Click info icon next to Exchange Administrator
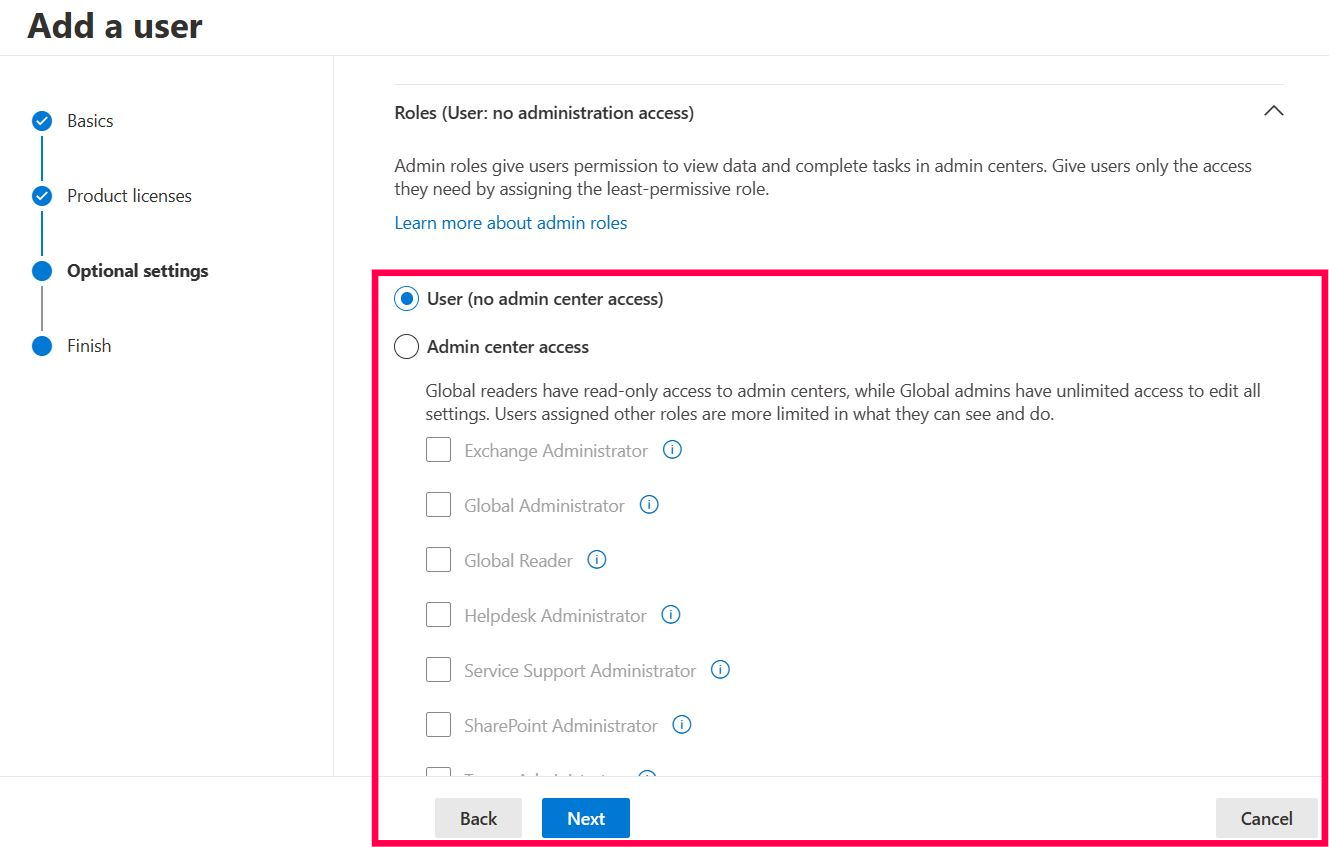The height and width of the screenshot is (855, 1329). (673, 450)
